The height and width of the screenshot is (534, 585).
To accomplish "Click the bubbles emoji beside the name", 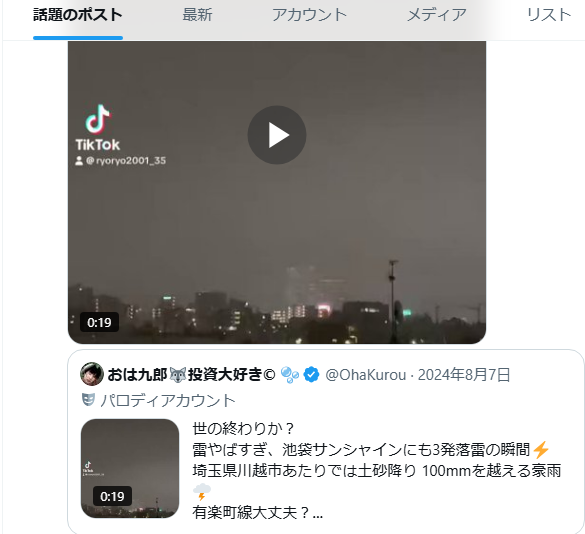I will (290, 375).
